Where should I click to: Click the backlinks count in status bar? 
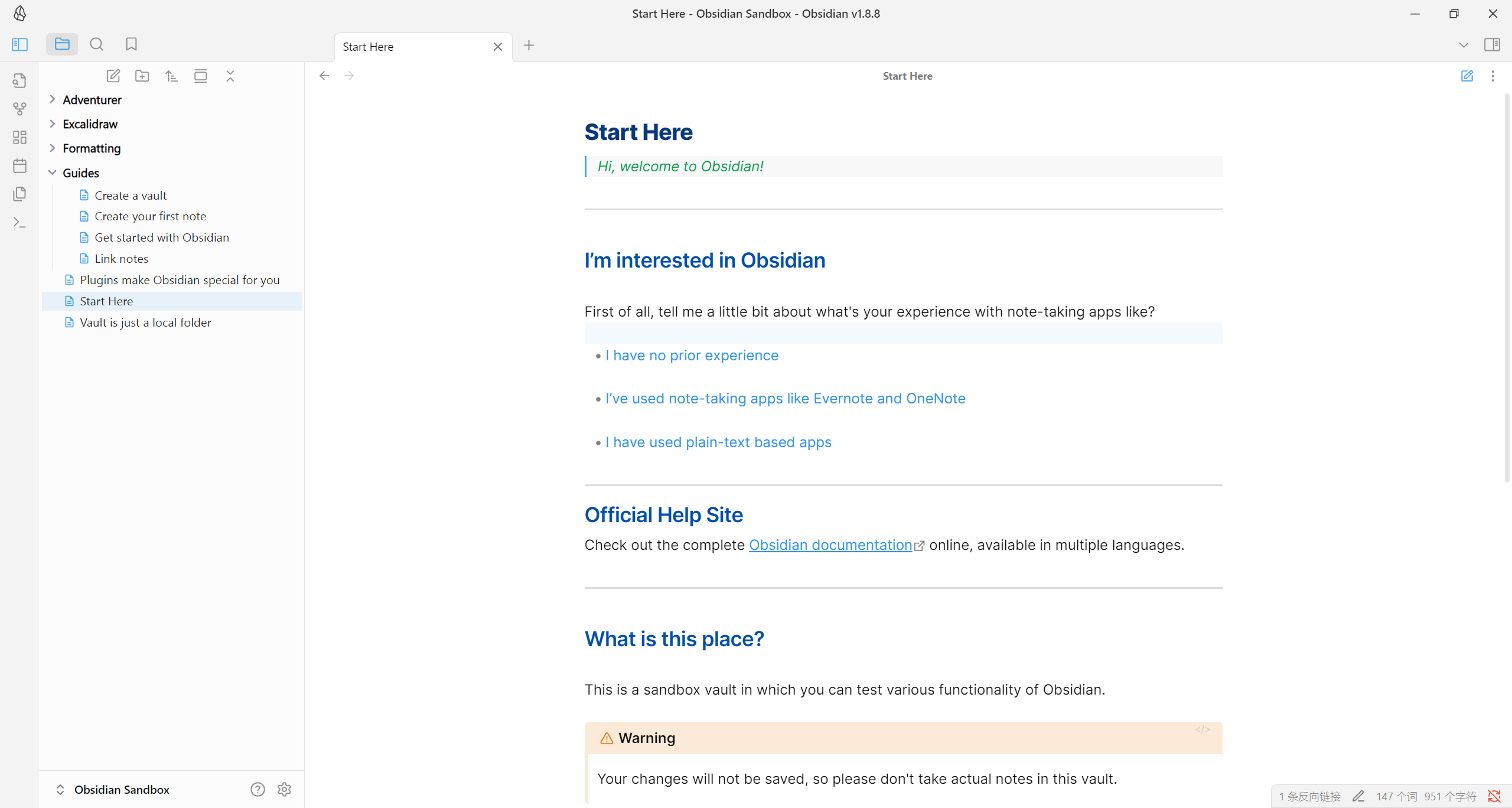point(1310,796)
